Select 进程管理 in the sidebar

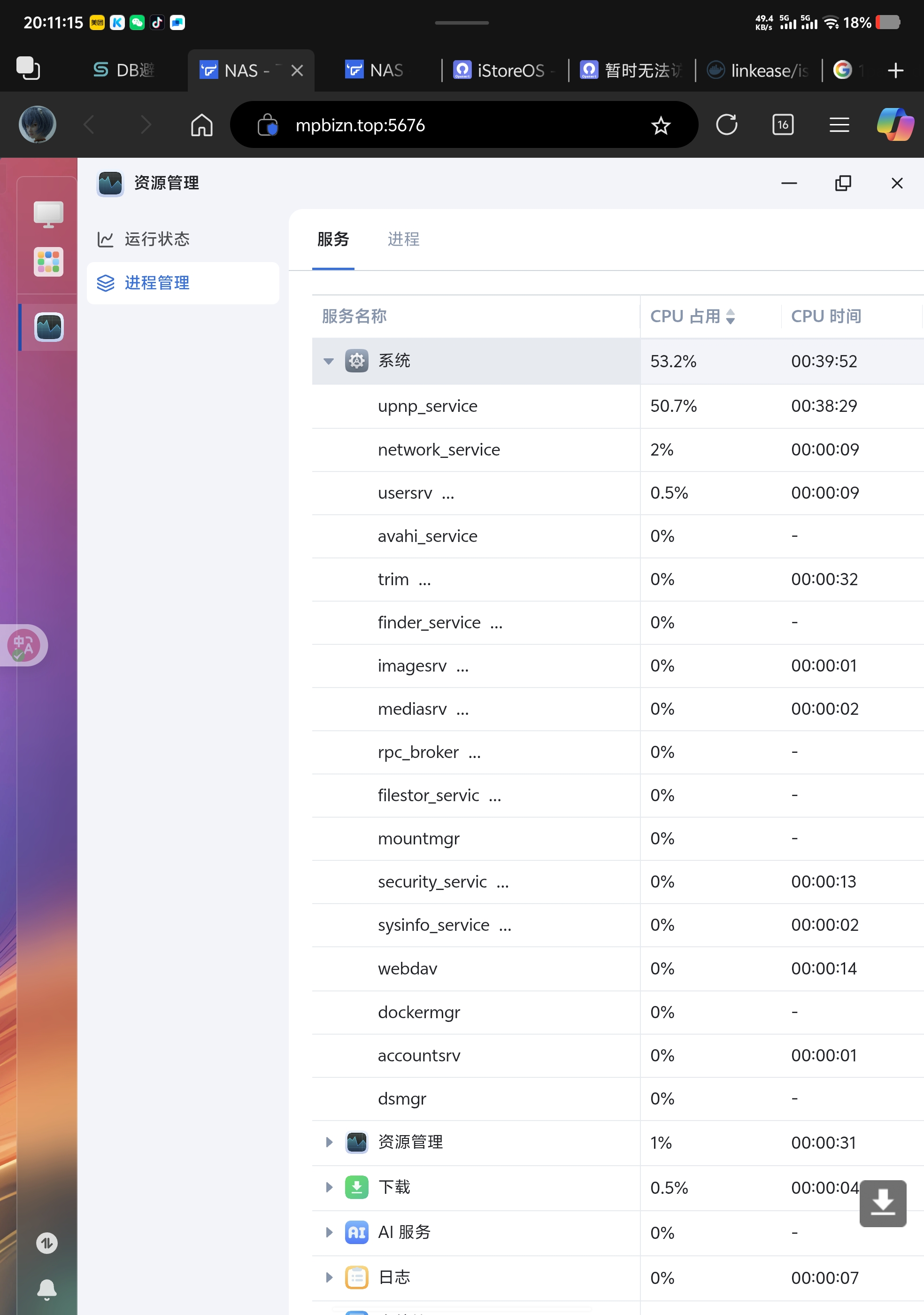point(156,283)
